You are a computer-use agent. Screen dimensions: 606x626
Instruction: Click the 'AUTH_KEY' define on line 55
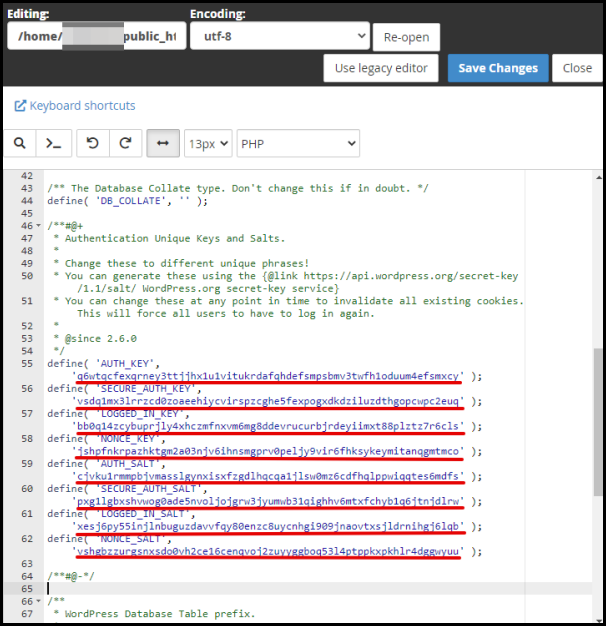(103, 363)
